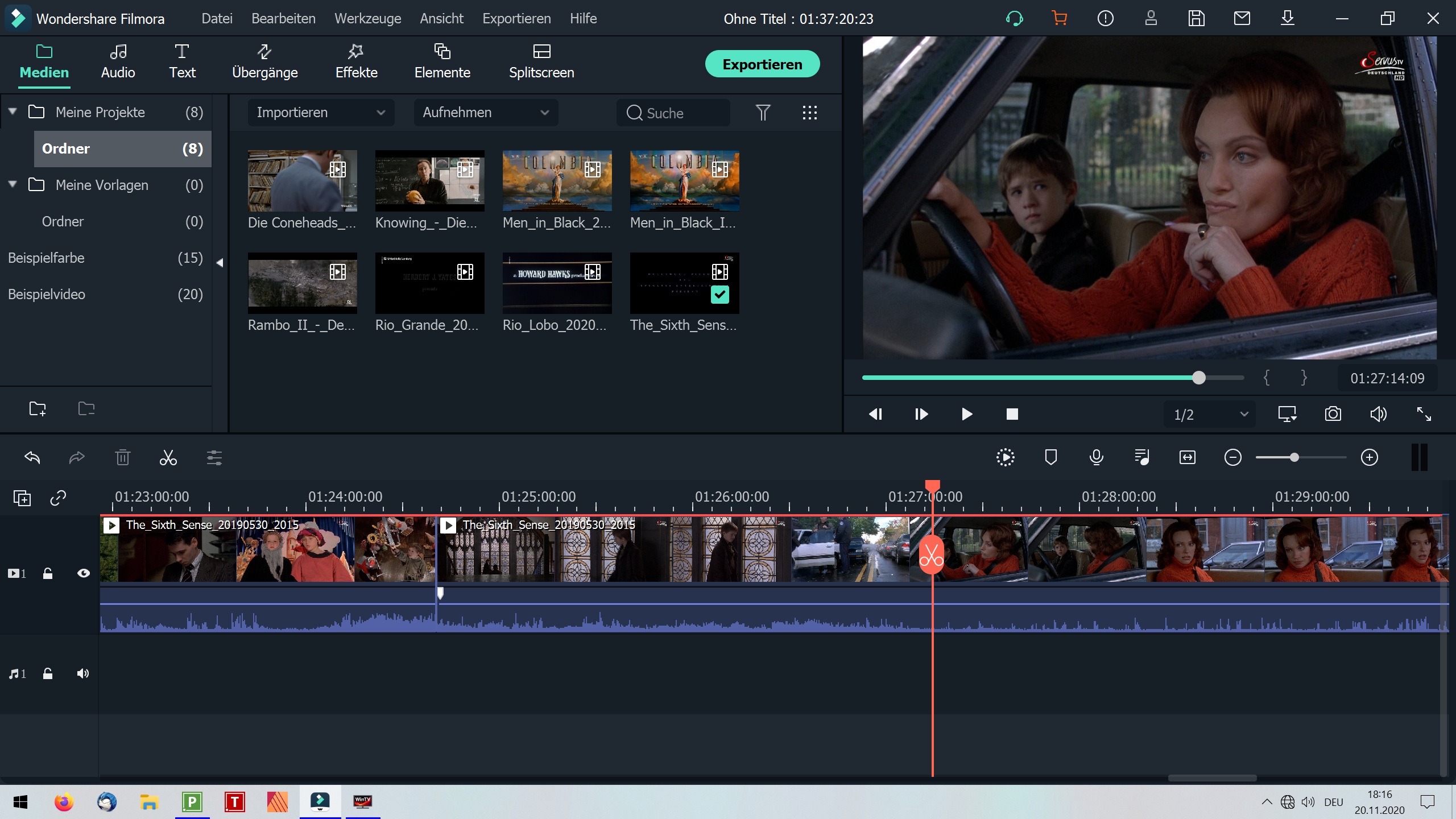The height and width of the screenshot is (819, 1456).
Task: Enter fullscreen preview with arrows icon
Action: (x=1424, y=414)
